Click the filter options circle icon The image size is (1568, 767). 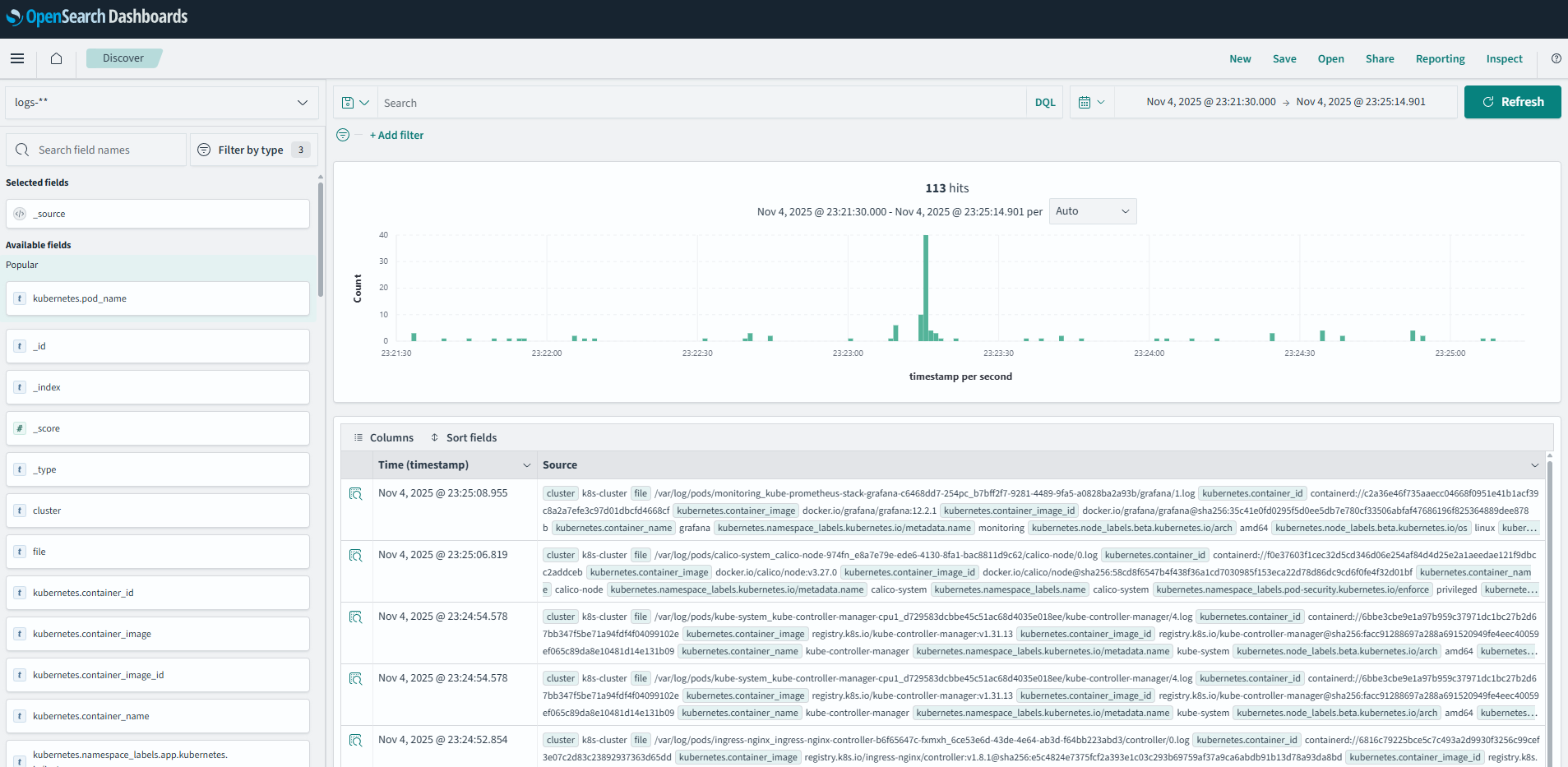pos(343,135)
